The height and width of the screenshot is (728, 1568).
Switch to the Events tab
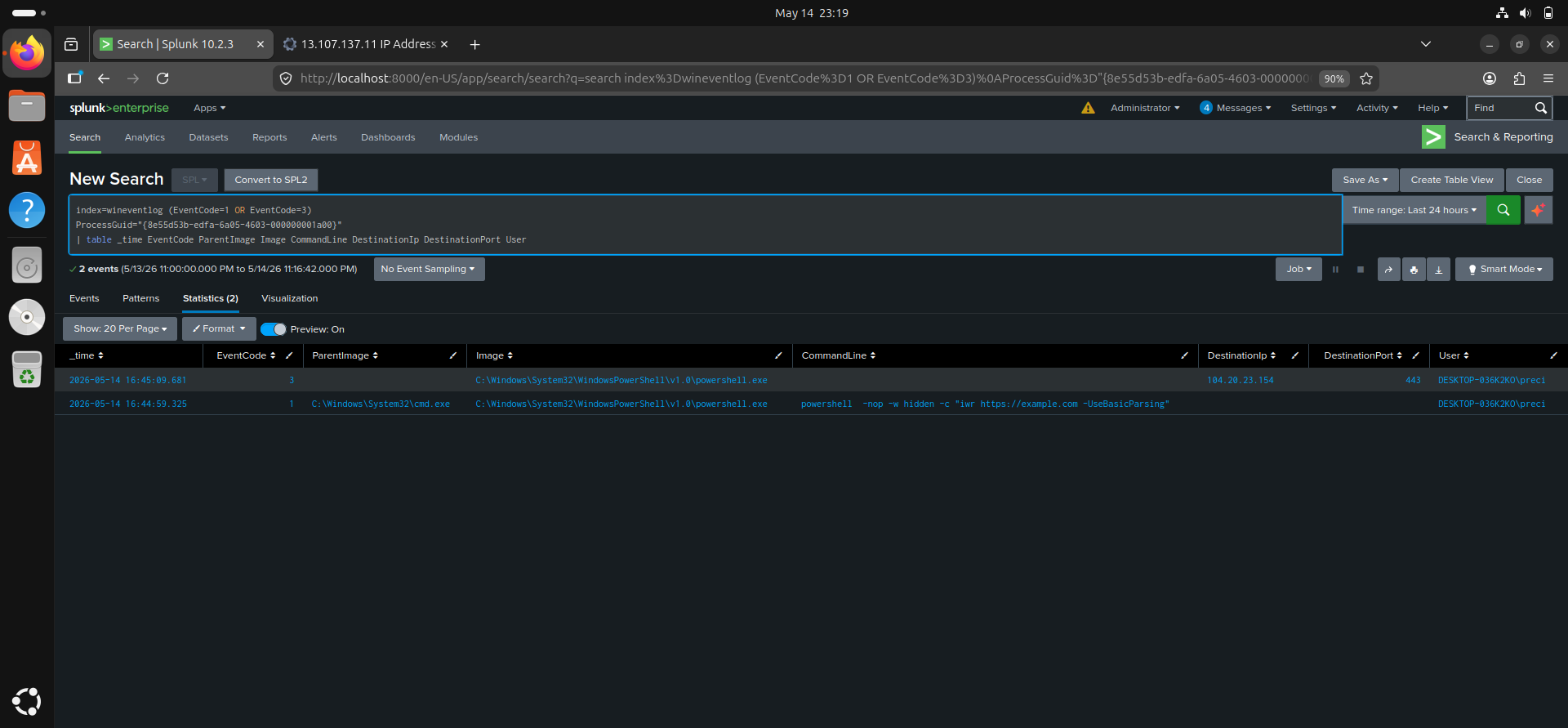pyautogui.click(x=84, y=298)
